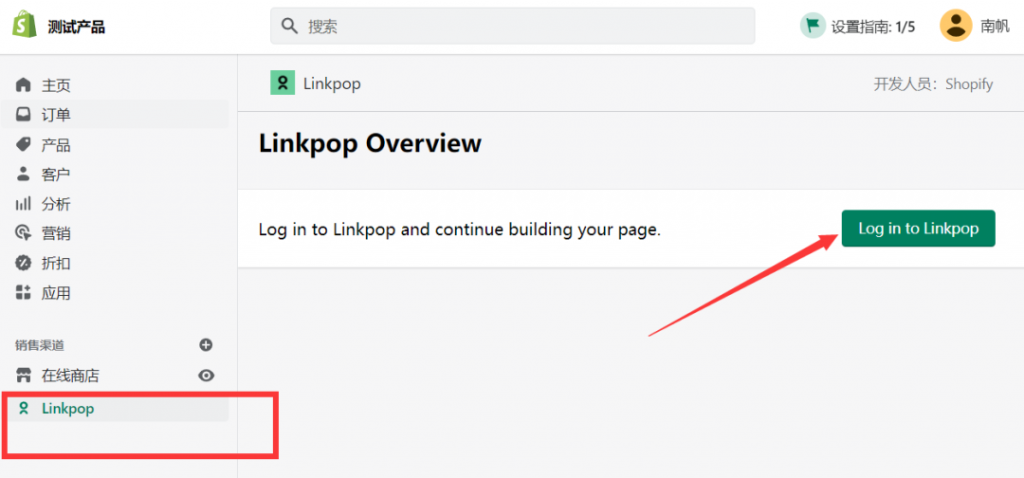1024x478 pixels.
Task: View online store via eye icon
Action: tap(206, 375)
